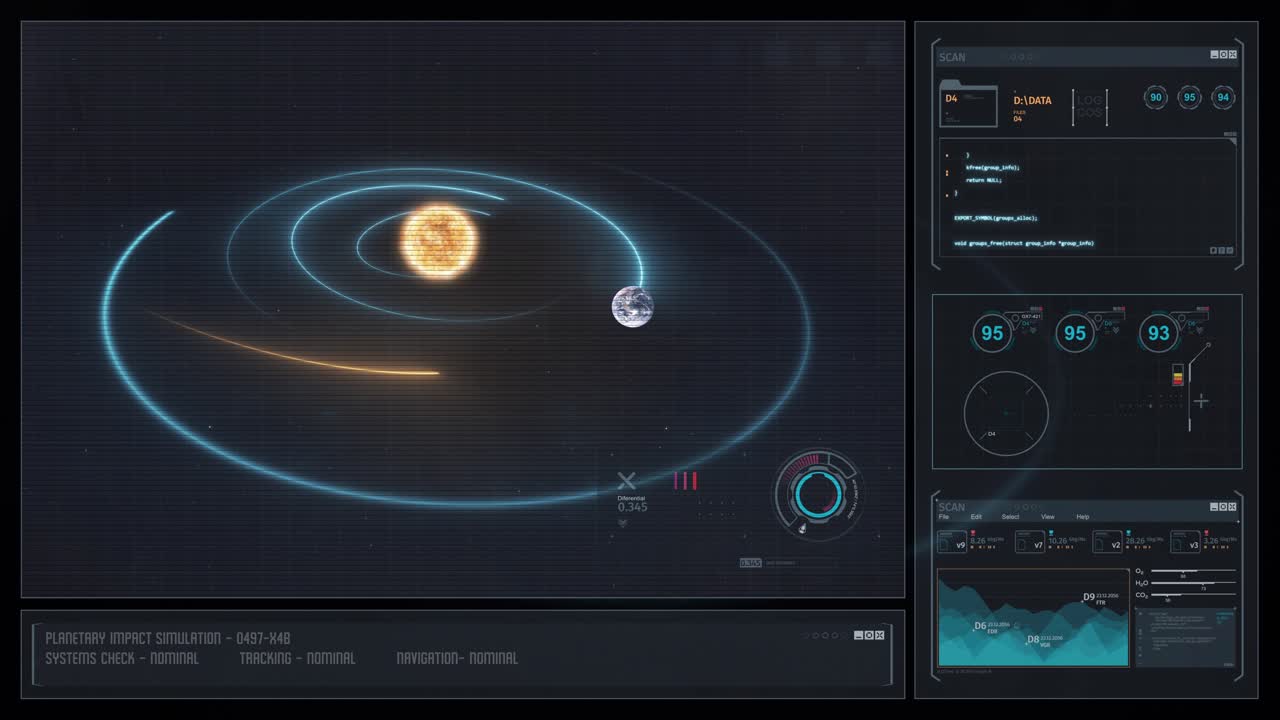
Task: Click the 95 gauge button in middle panel
Action: tap(1074, 333)
